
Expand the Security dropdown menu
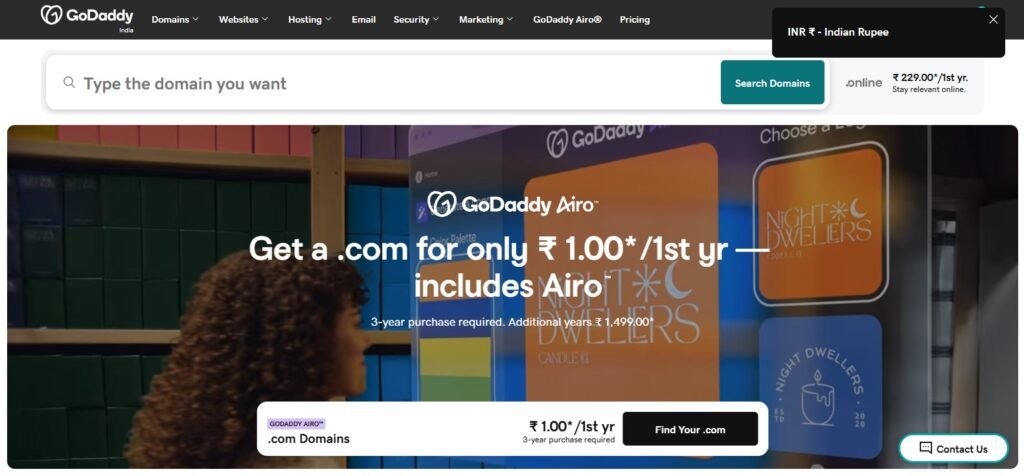[417, 20]
